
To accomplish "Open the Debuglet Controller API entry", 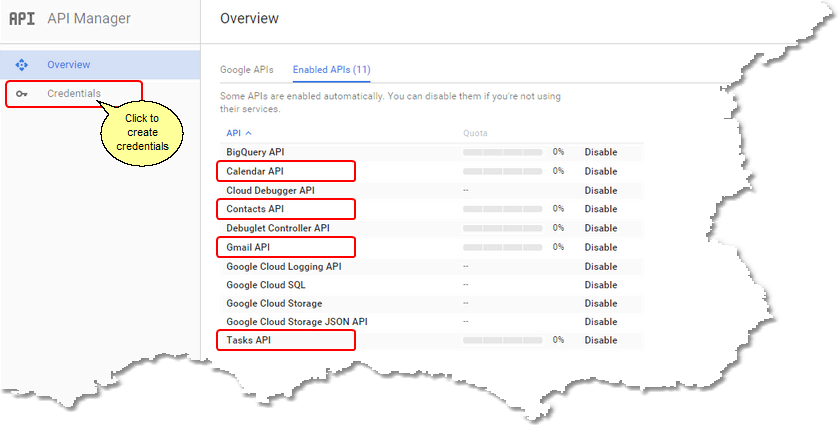I will pyautogui.click(x=278, y=228).
